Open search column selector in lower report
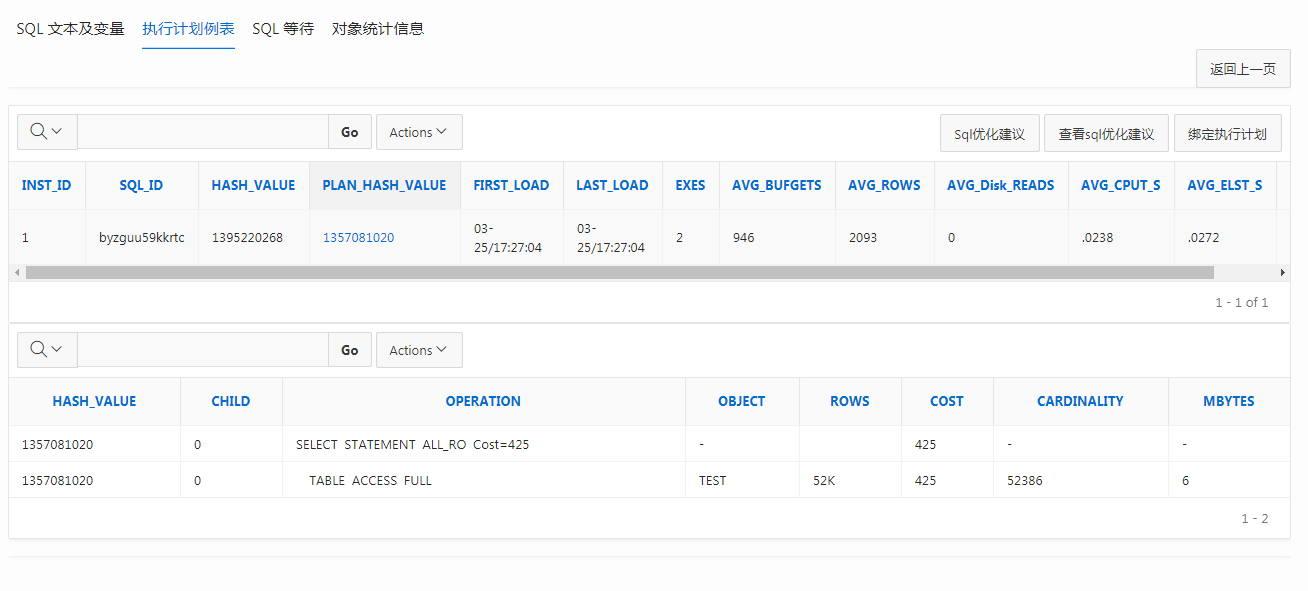 [47, 350]
